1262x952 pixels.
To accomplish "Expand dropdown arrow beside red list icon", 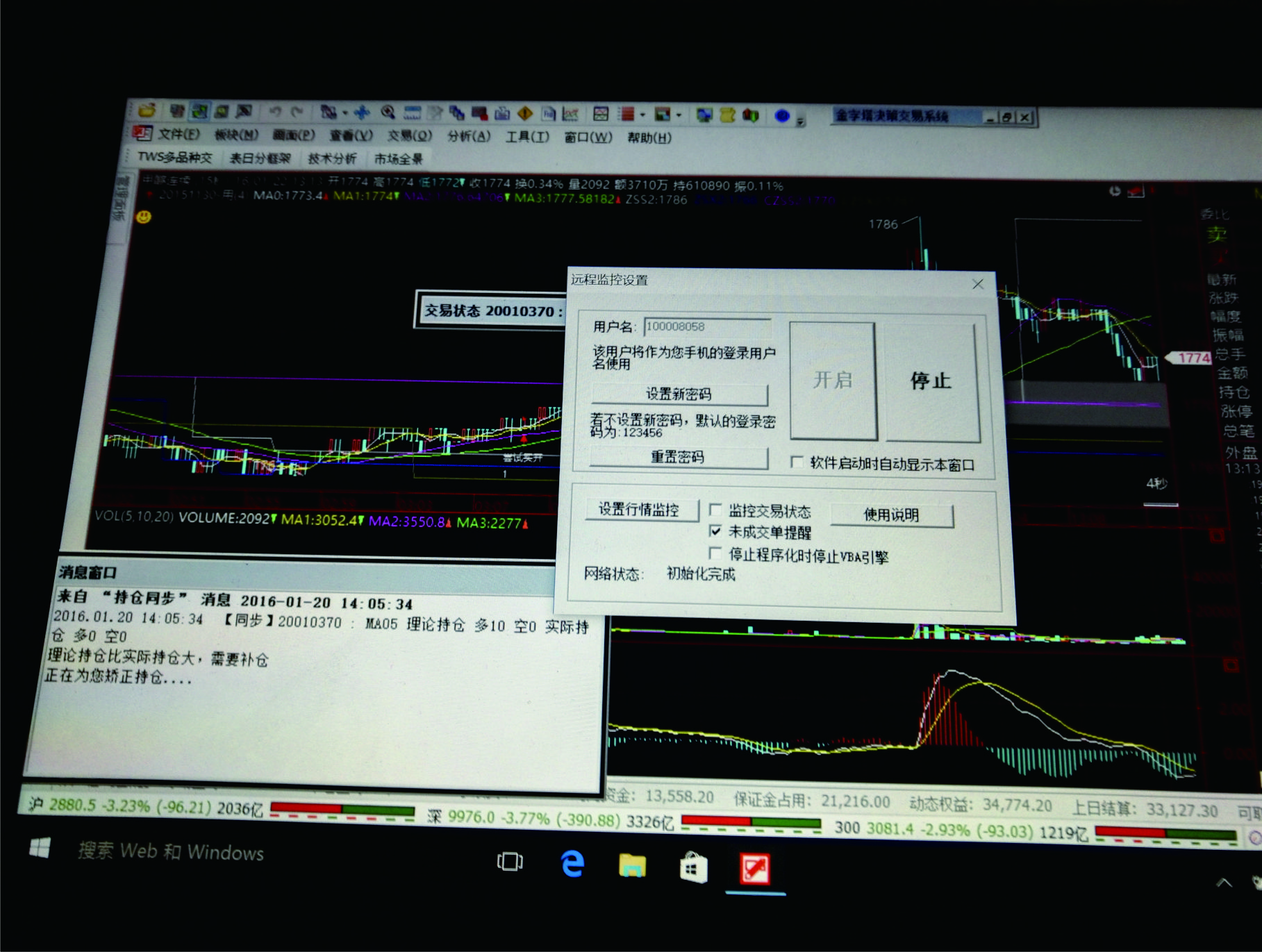I will 642,115.
